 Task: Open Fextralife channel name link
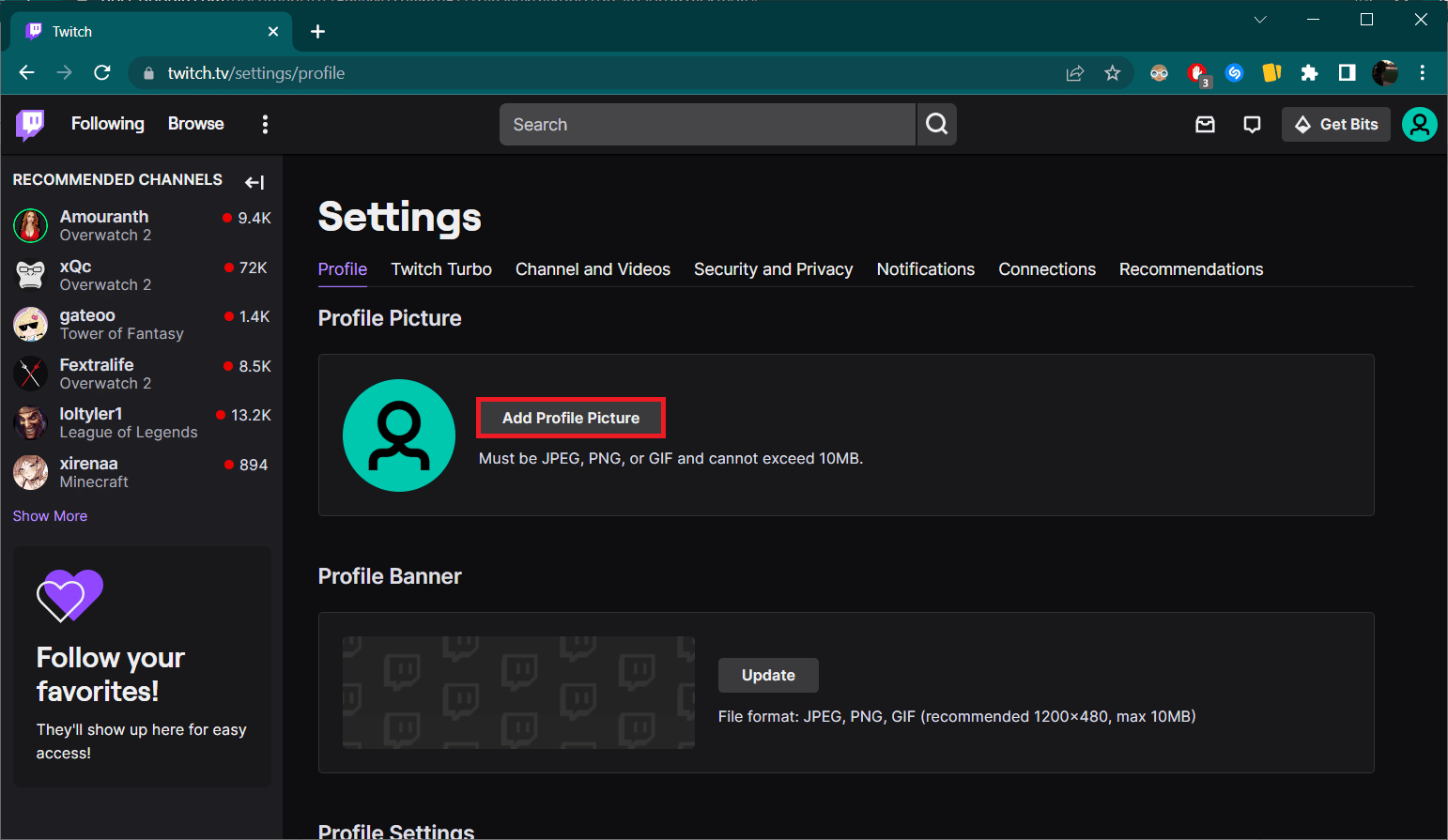point(97,365)
